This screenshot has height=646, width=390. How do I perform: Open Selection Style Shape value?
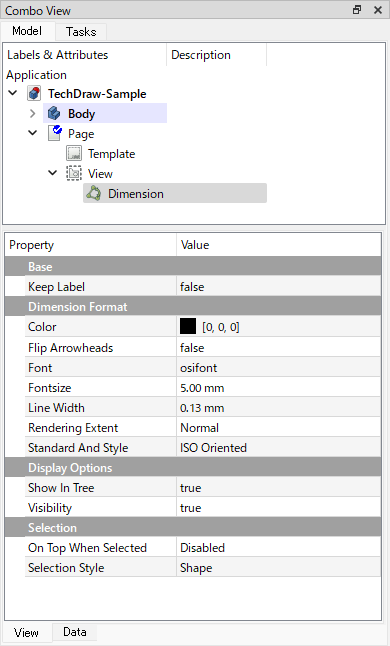coord(278,568)
